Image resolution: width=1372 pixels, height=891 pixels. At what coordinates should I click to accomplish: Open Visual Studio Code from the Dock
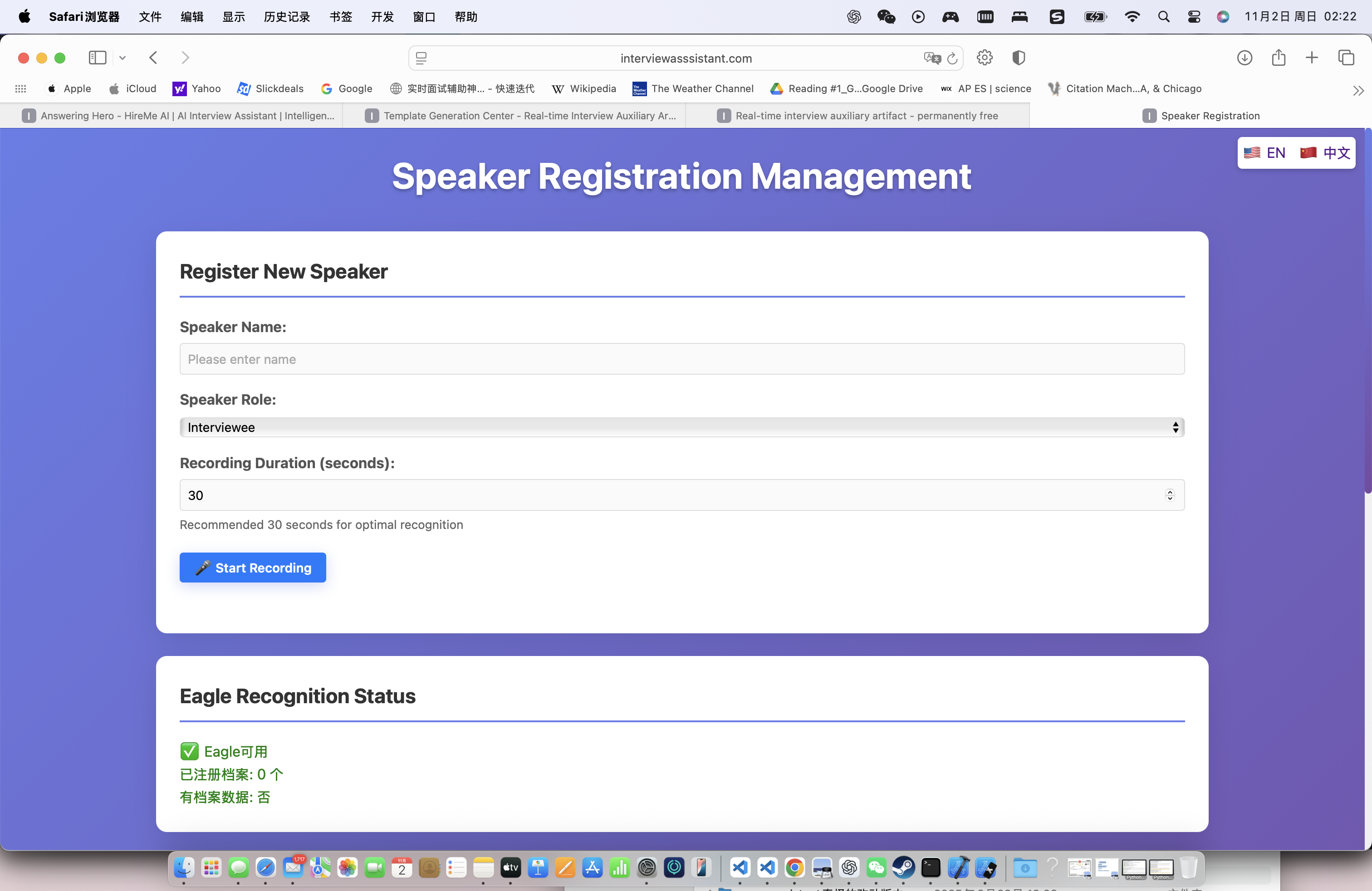[741, 868]
